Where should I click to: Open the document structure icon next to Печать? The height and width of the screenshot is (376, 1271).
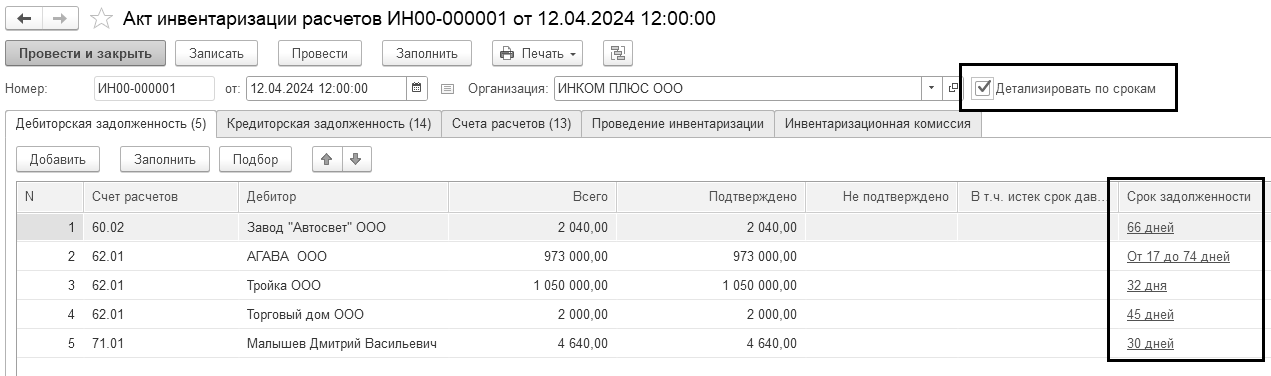[617, 53]
